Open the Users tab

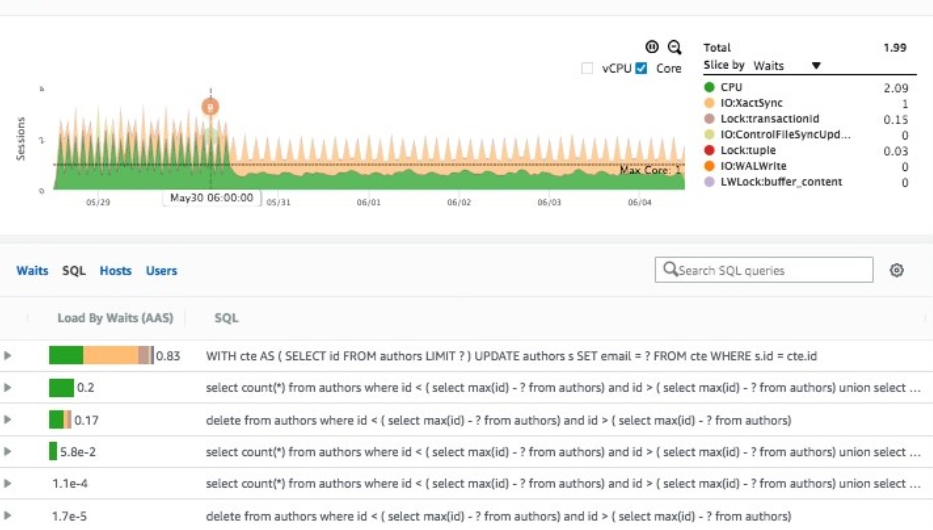click(161, 271)
